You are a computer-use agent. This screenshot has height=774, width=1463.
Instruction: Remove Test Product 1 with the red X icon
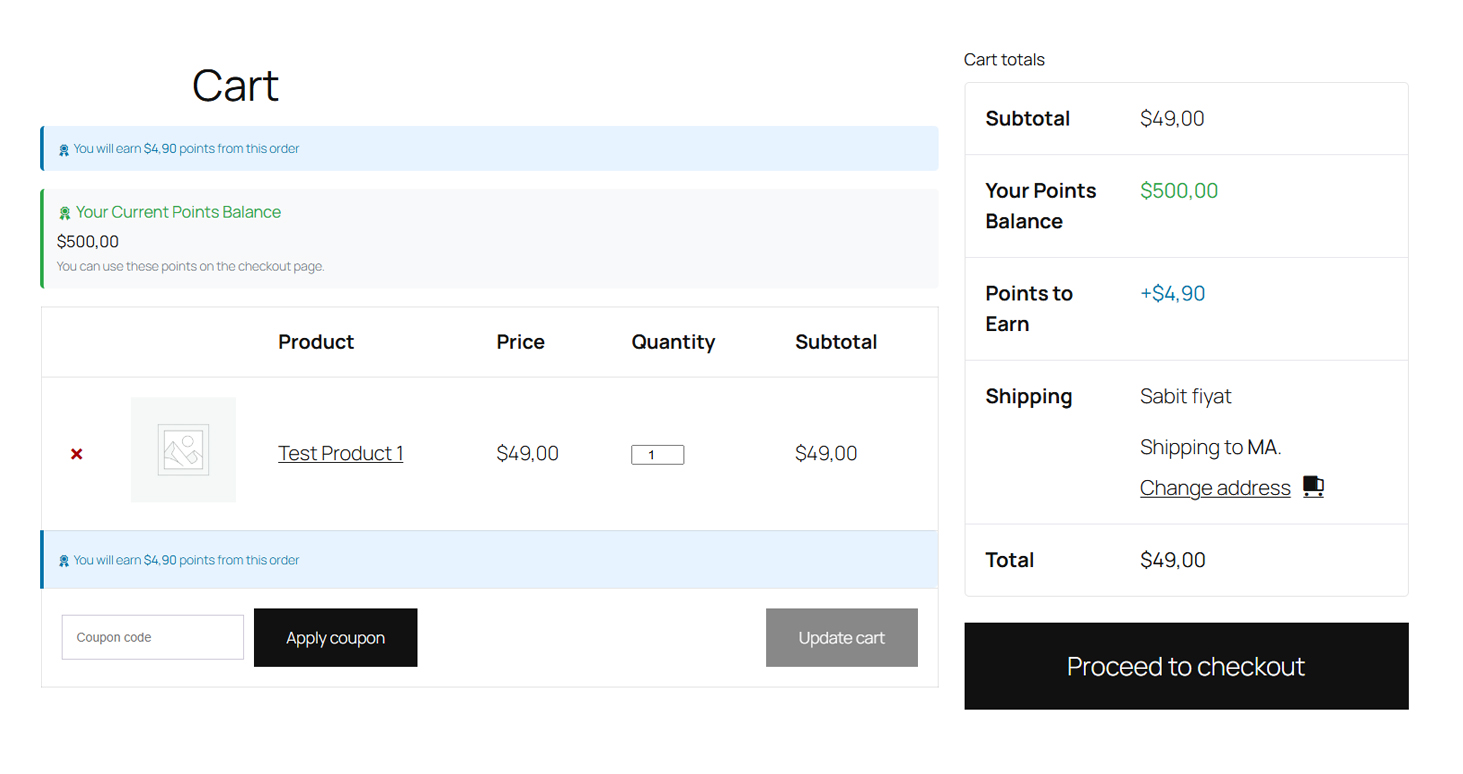tap(75, 453)
